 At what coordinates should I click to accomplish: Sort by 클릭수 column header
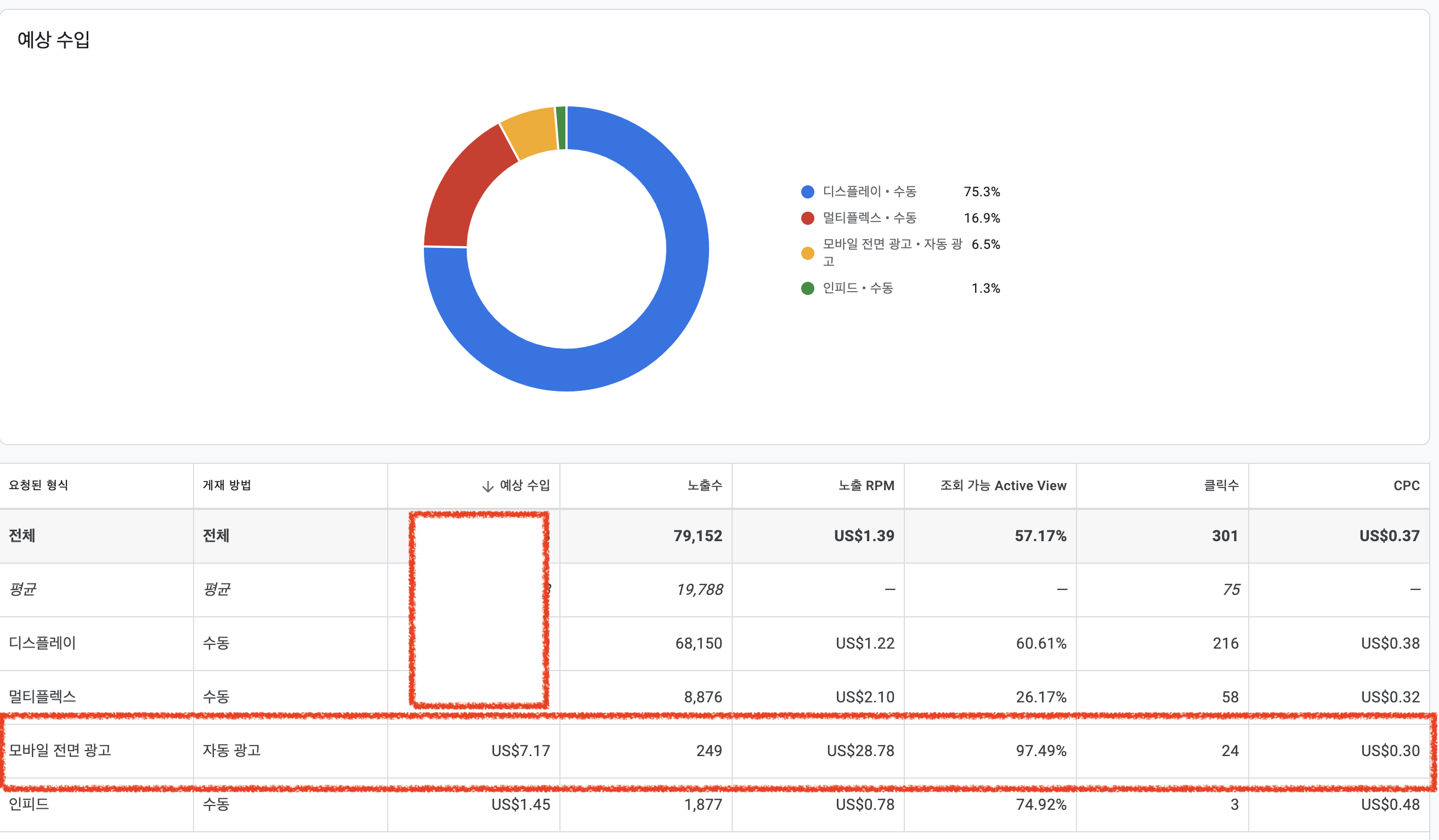(1221, 485)
